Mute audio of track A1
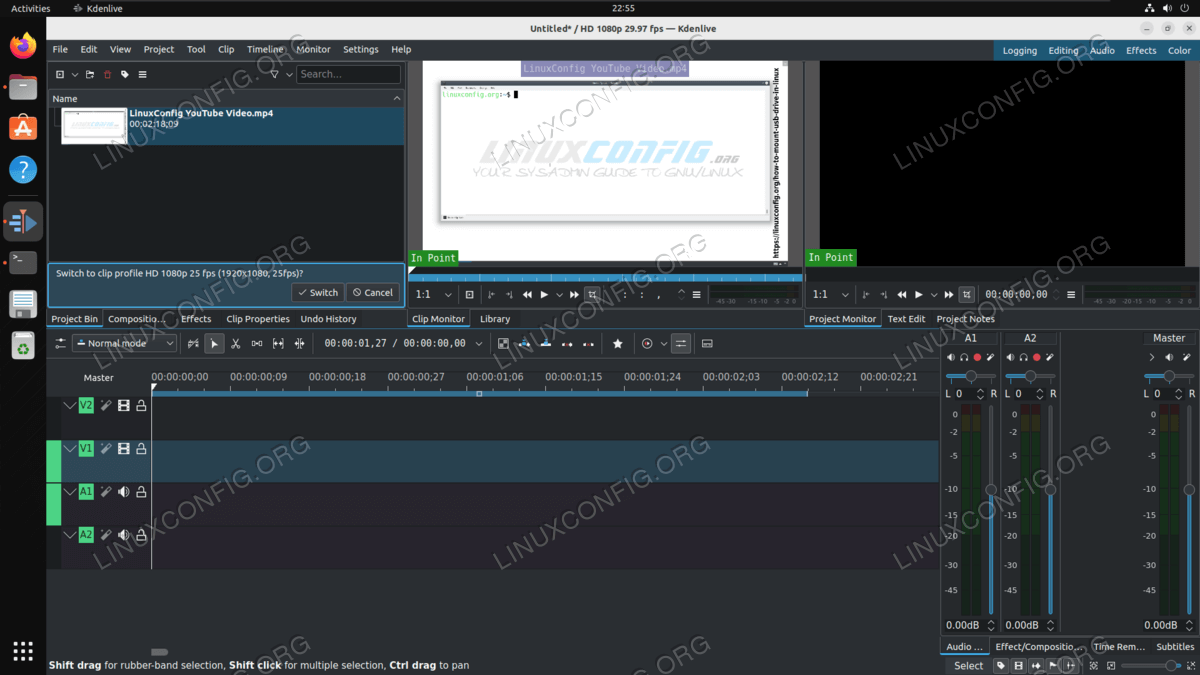This screenshot has height=675, width=1200. click(x=124, y=492)
